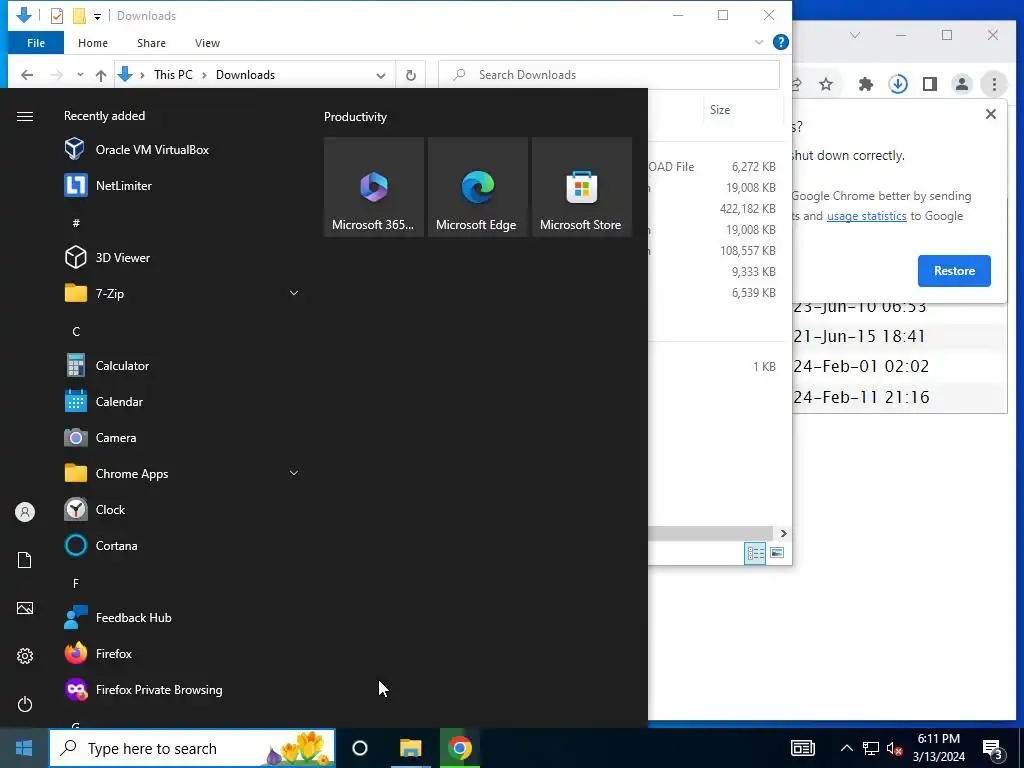Go back in Explorer navigation
Screen dimensions: 1024x768
click(x=27, y=75)
